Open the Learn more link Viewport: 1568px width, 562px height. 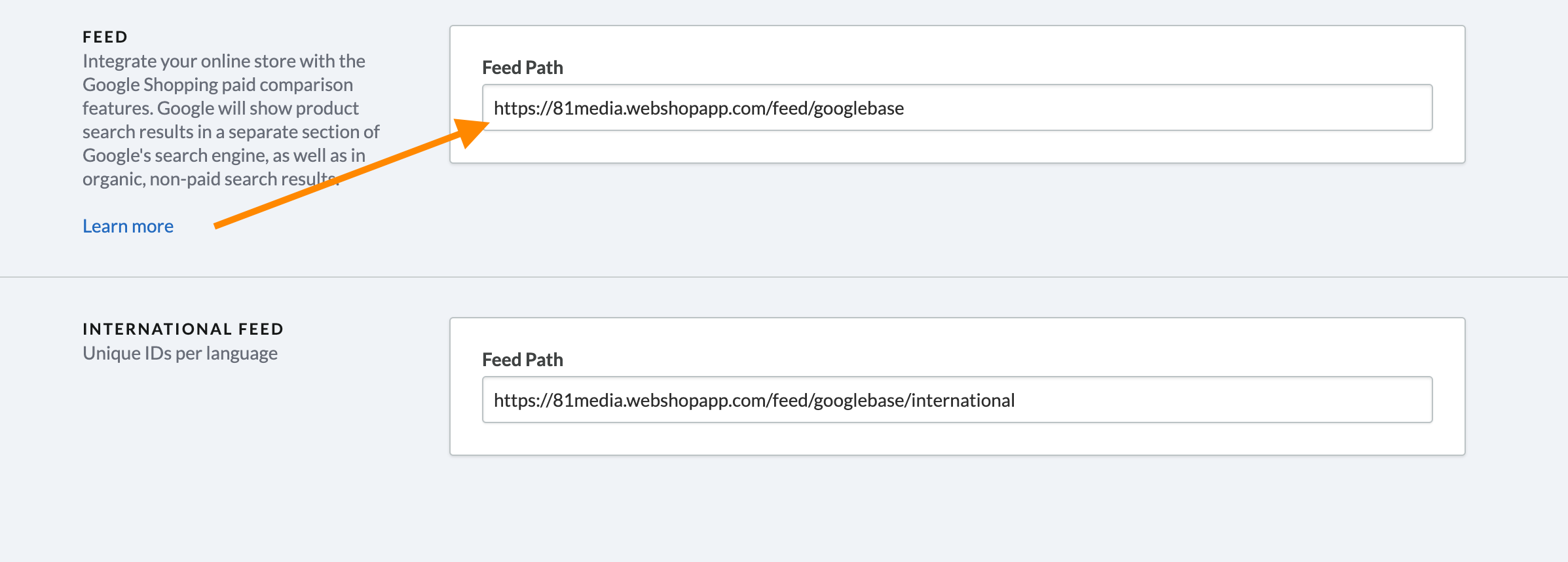[128, 226]
